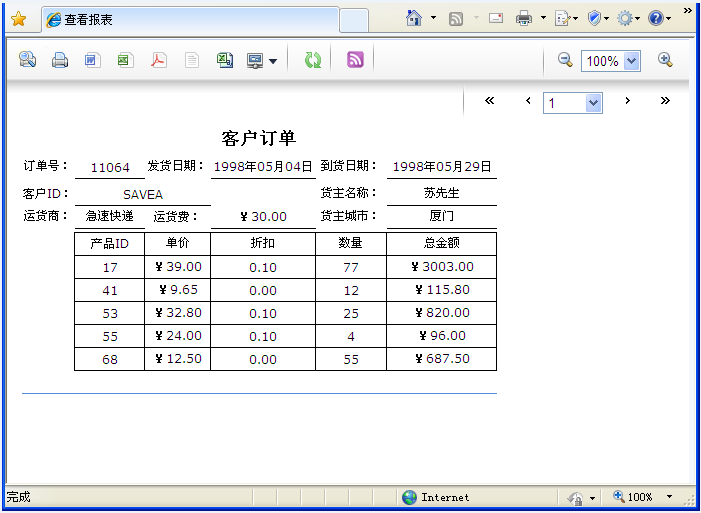Click the browser Home icon
701x513 pixels.
[414, 18]
